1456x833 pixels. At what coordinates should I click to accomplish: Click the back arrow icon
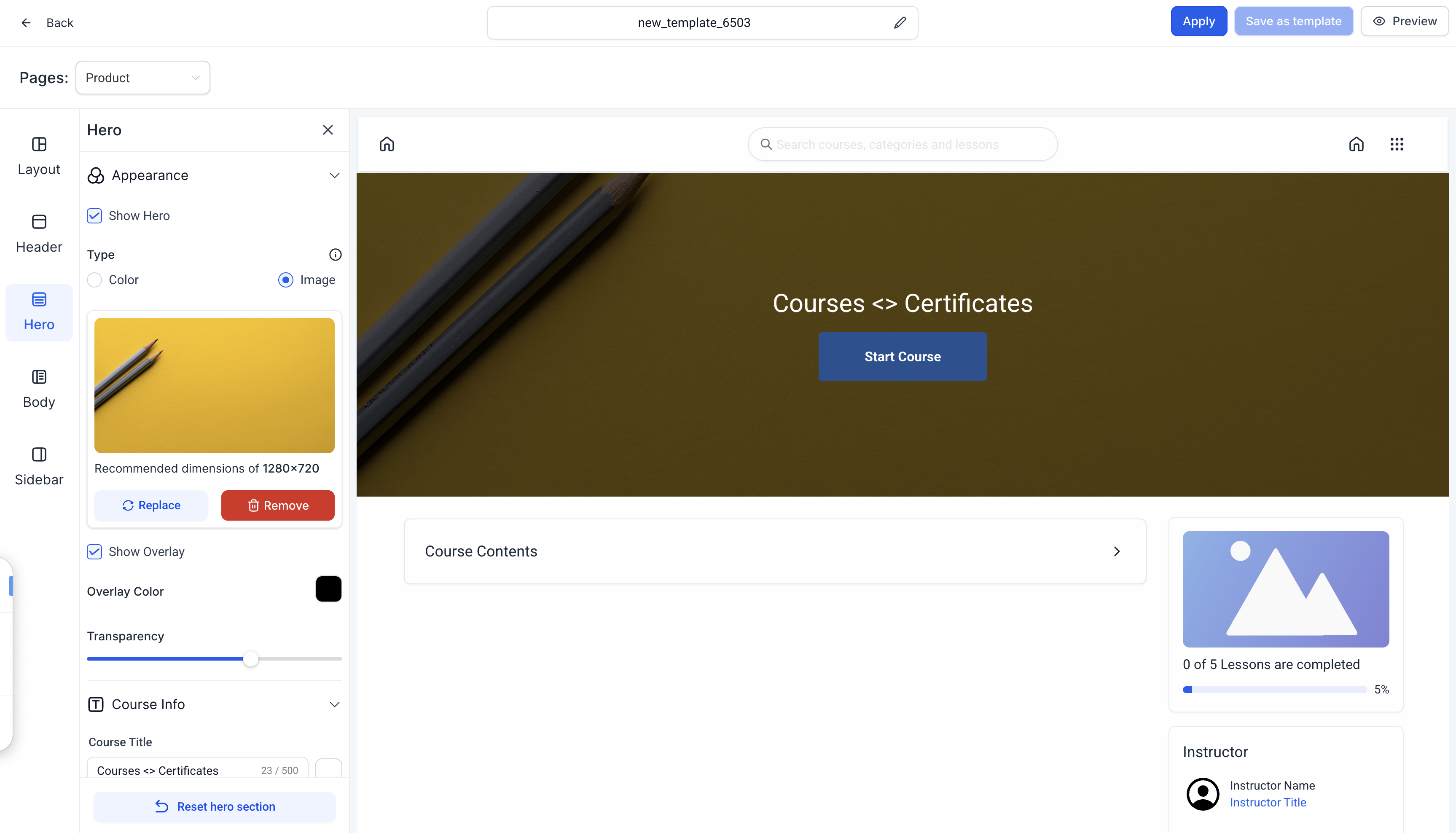tap(26, 23)
